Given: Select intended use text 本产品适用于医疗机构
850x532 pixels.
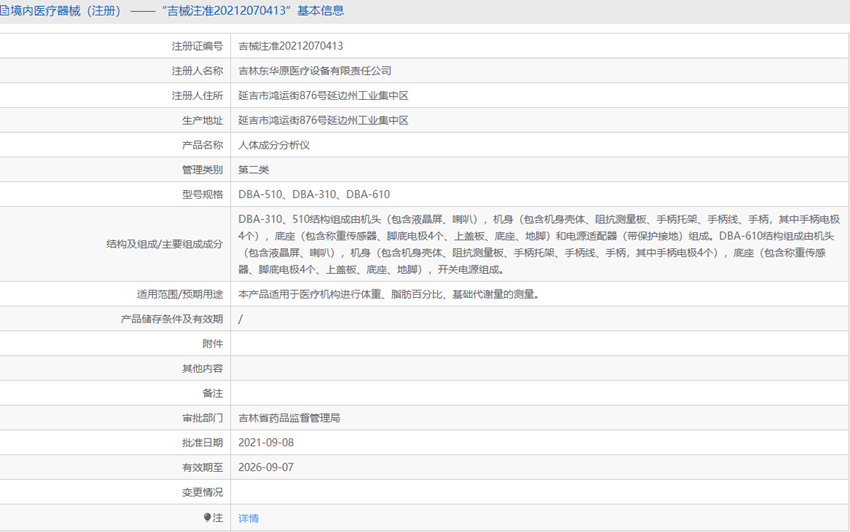Looking at the screenshot, I should tap(388, 294).
